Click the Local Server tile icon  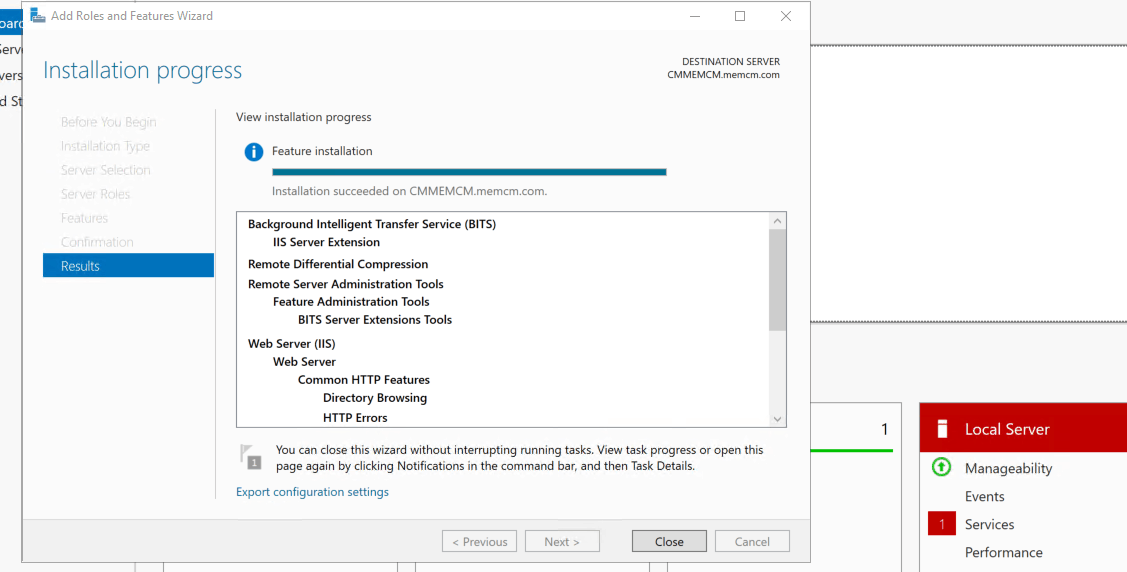tap(942, 429)
